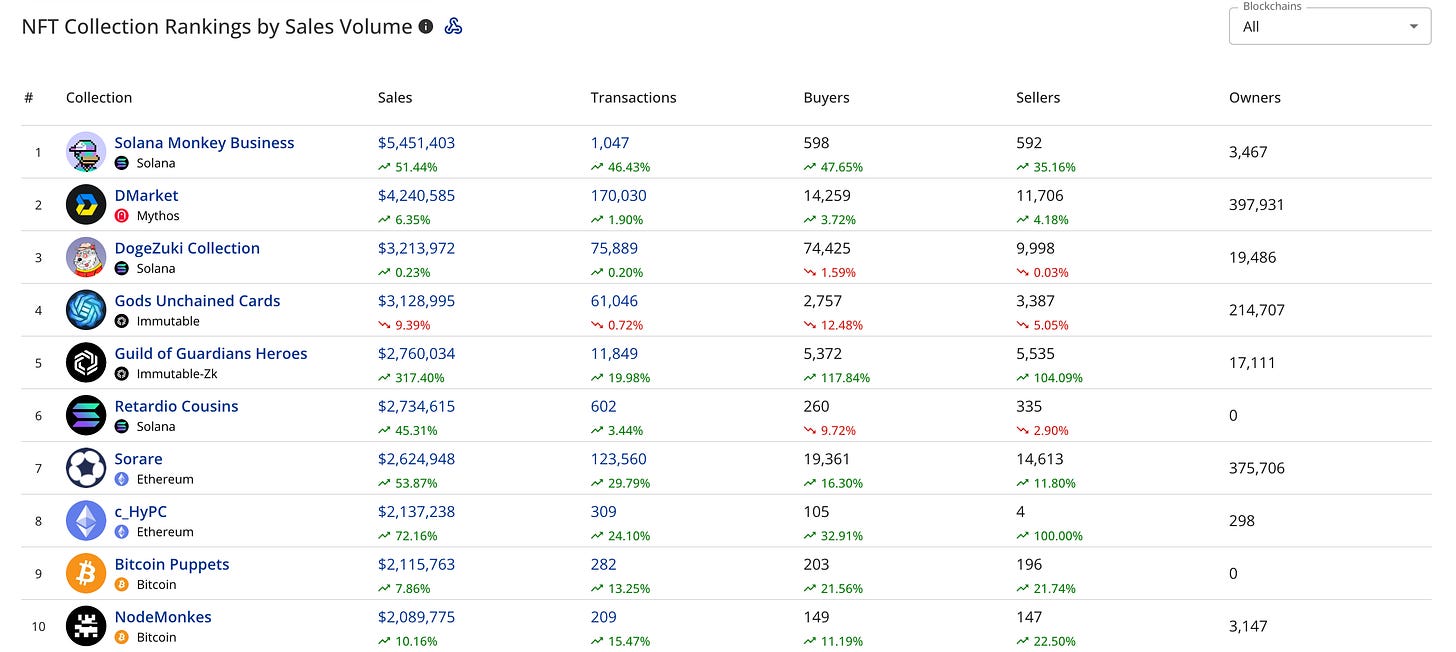Click the Solana chain icon under DogeZuki Collection
Viewport: 1456px width, 652px height.
(122, 268)
